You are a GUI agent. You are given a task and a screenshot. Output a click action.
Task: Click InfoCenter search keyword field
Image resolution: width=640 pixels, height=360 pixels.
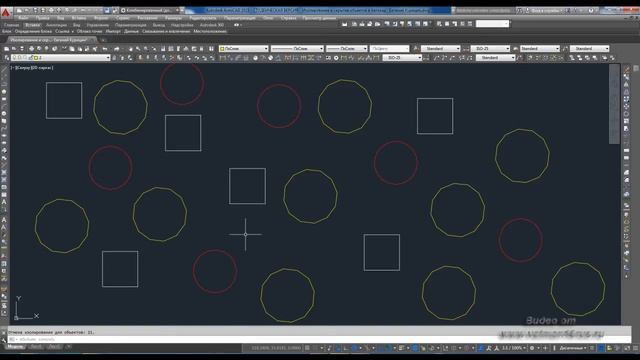[x=485, y=11]
